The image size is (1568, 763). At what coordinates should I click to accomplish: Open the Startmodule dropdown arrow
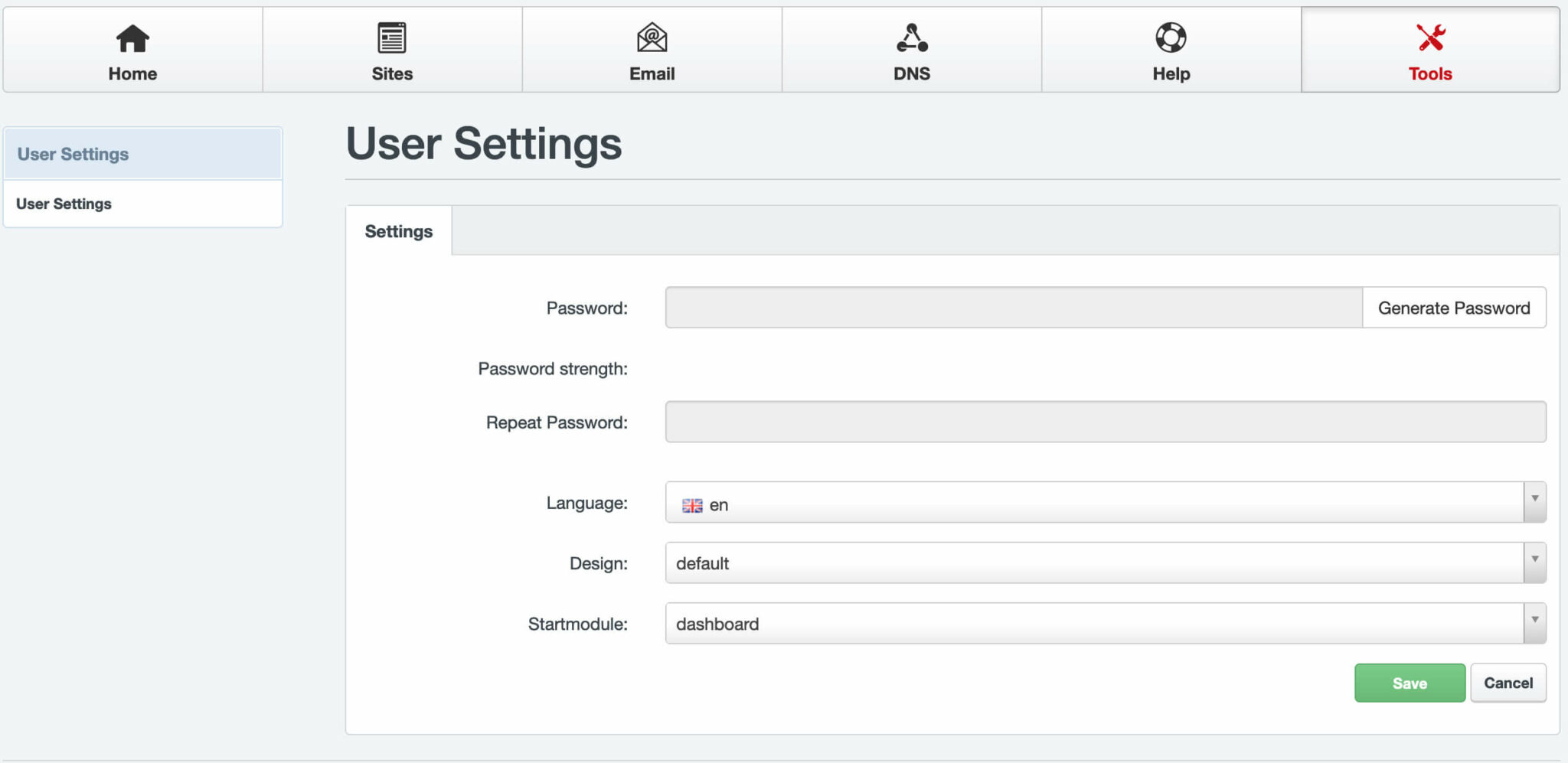point(1534,623)
